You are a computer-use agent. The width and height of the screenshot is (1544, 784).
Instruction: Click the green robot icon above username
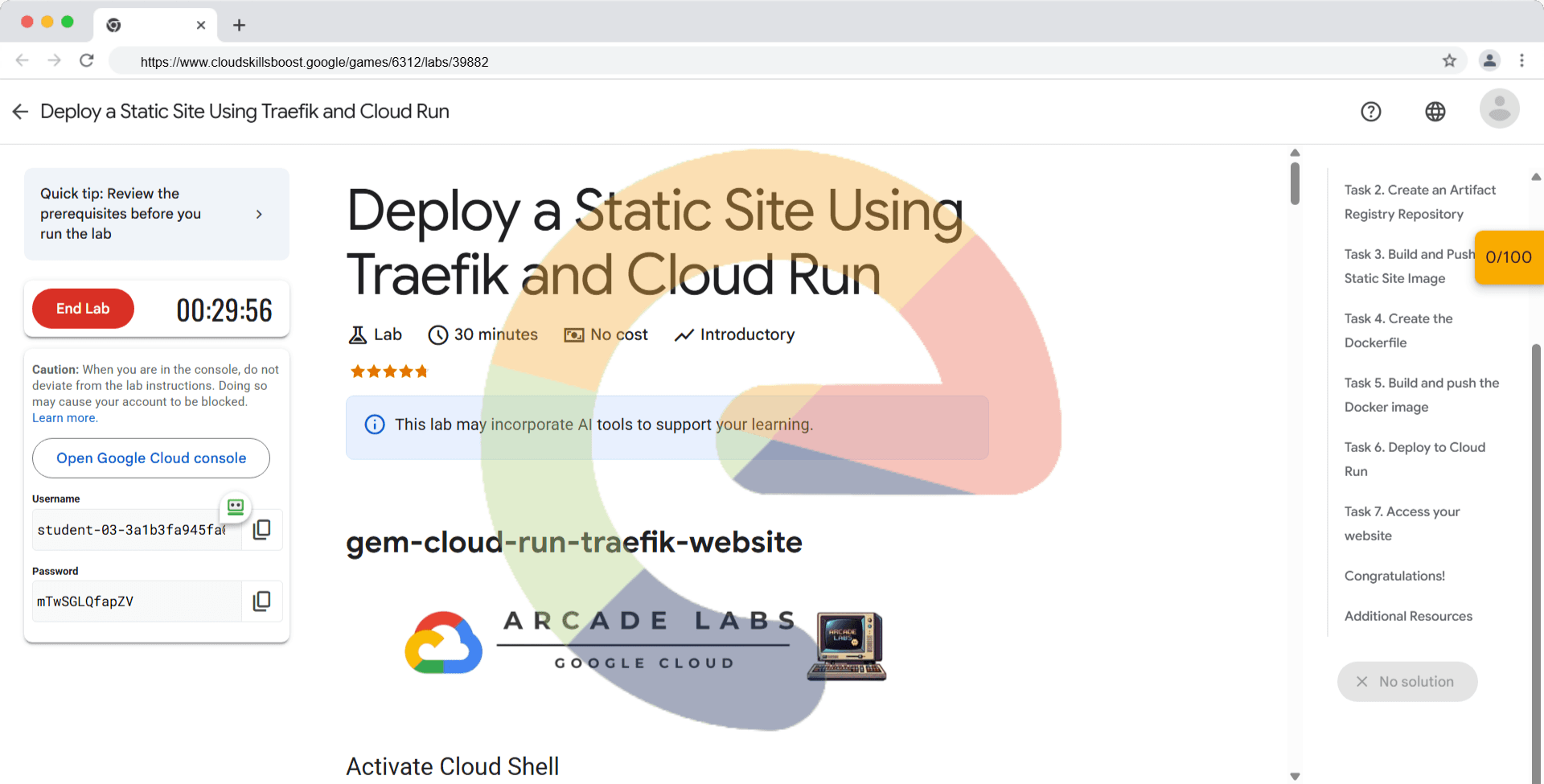[236, 507]
